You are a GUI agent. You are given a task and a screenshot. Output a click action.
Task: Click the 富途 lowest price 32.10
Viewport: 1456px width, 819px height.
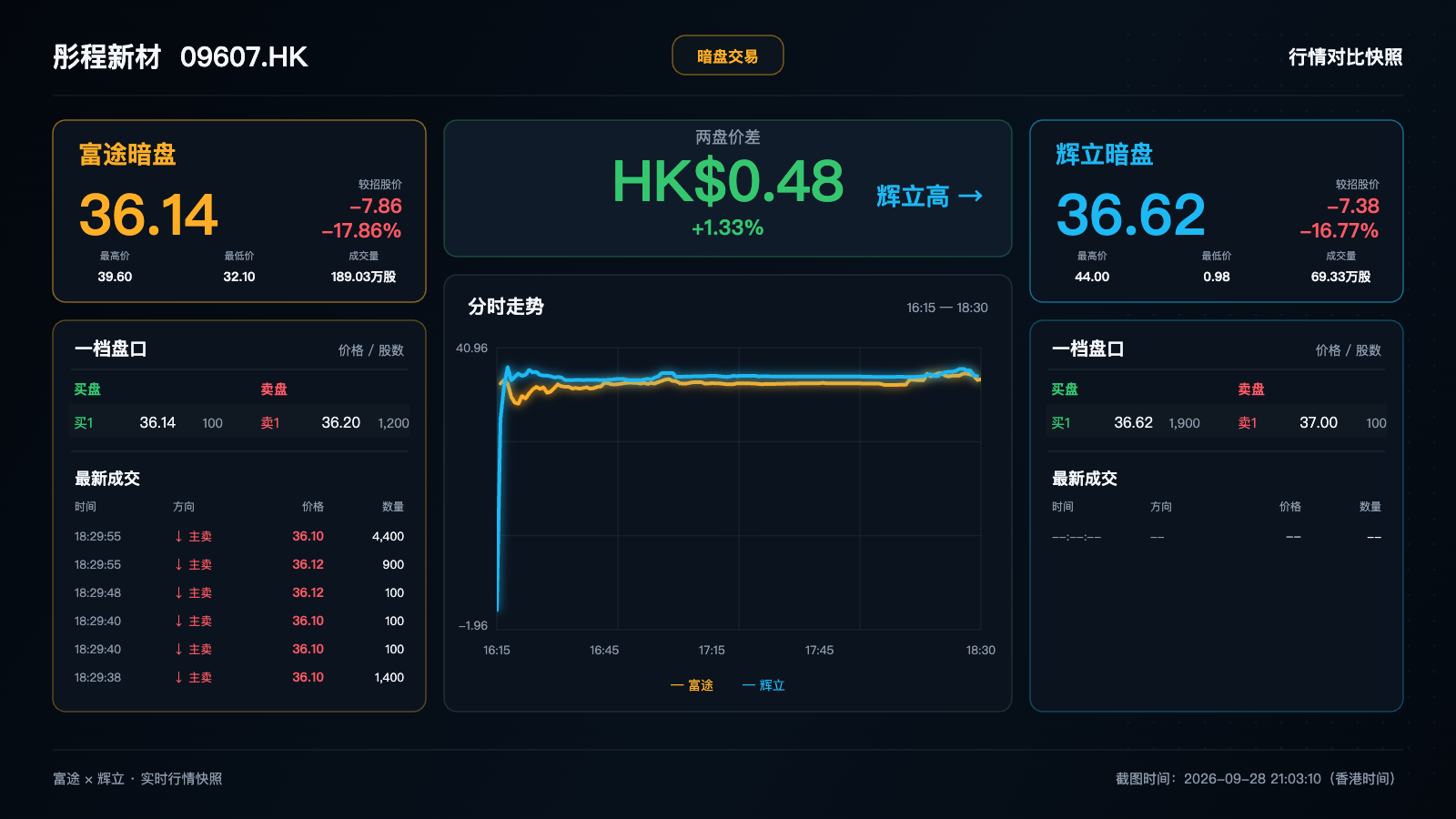(239, 277)
